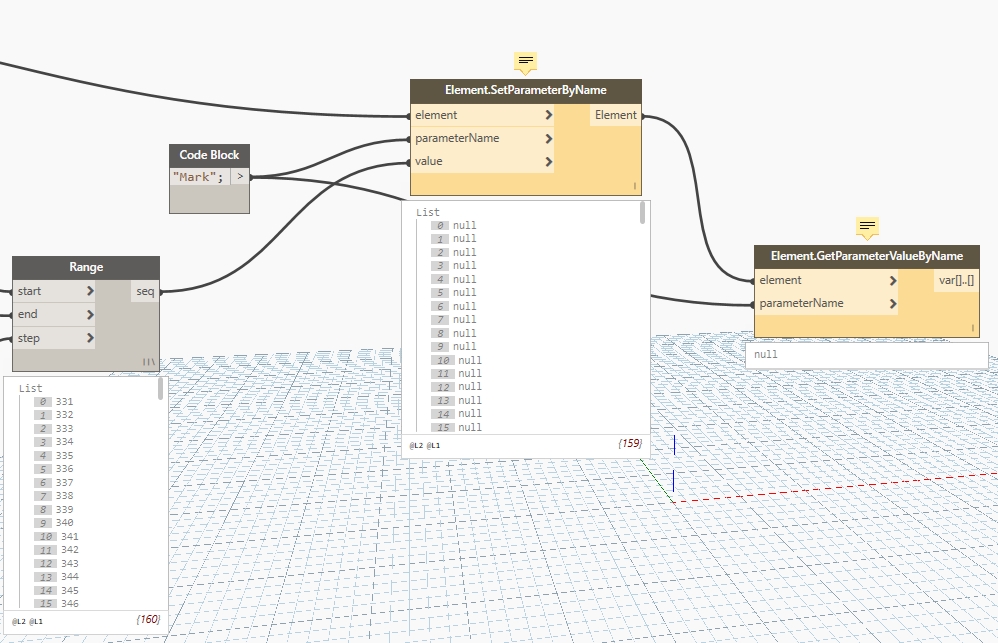Click the lacing icon on Range node
Viewport: 998px width, 643px height.
tap(149, 362)
